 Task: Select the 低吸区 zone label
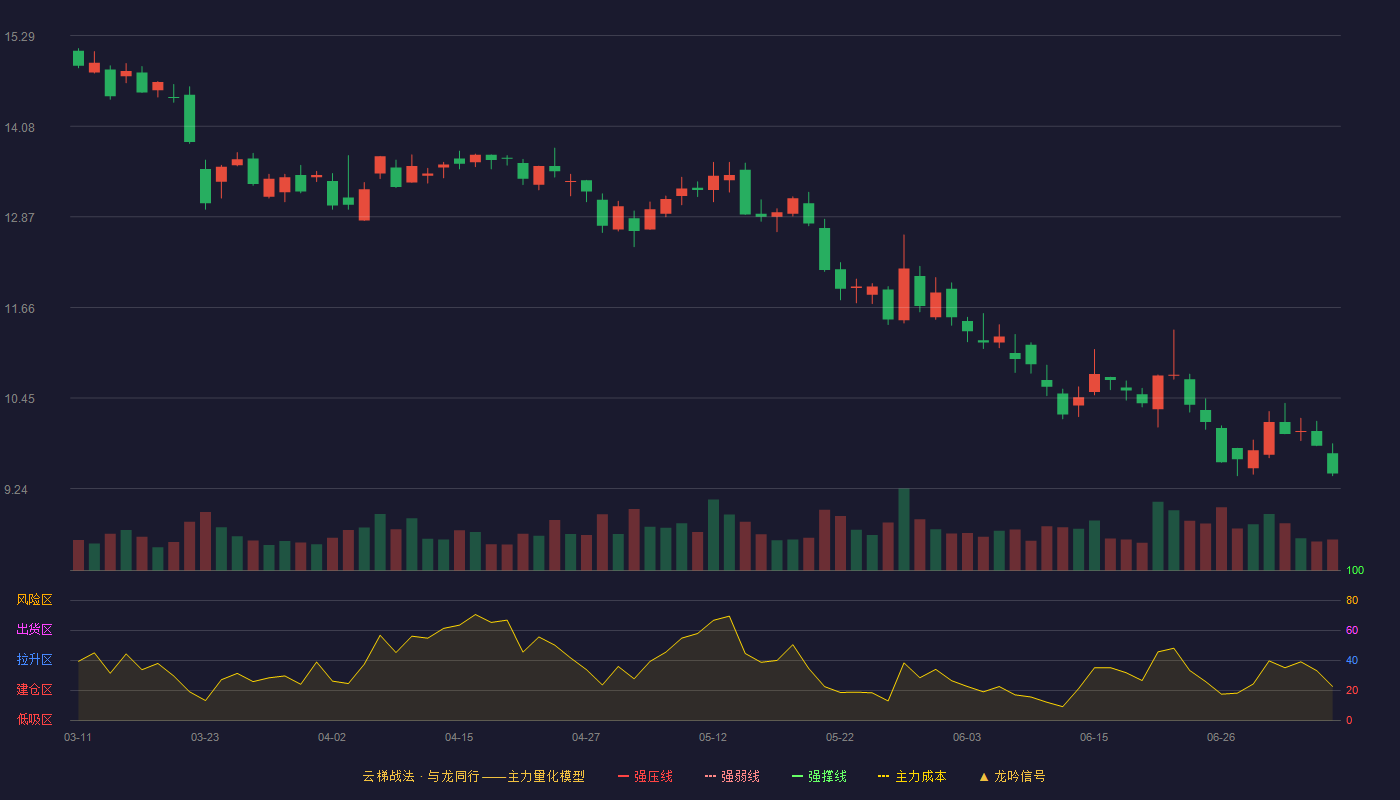point(34,719)
